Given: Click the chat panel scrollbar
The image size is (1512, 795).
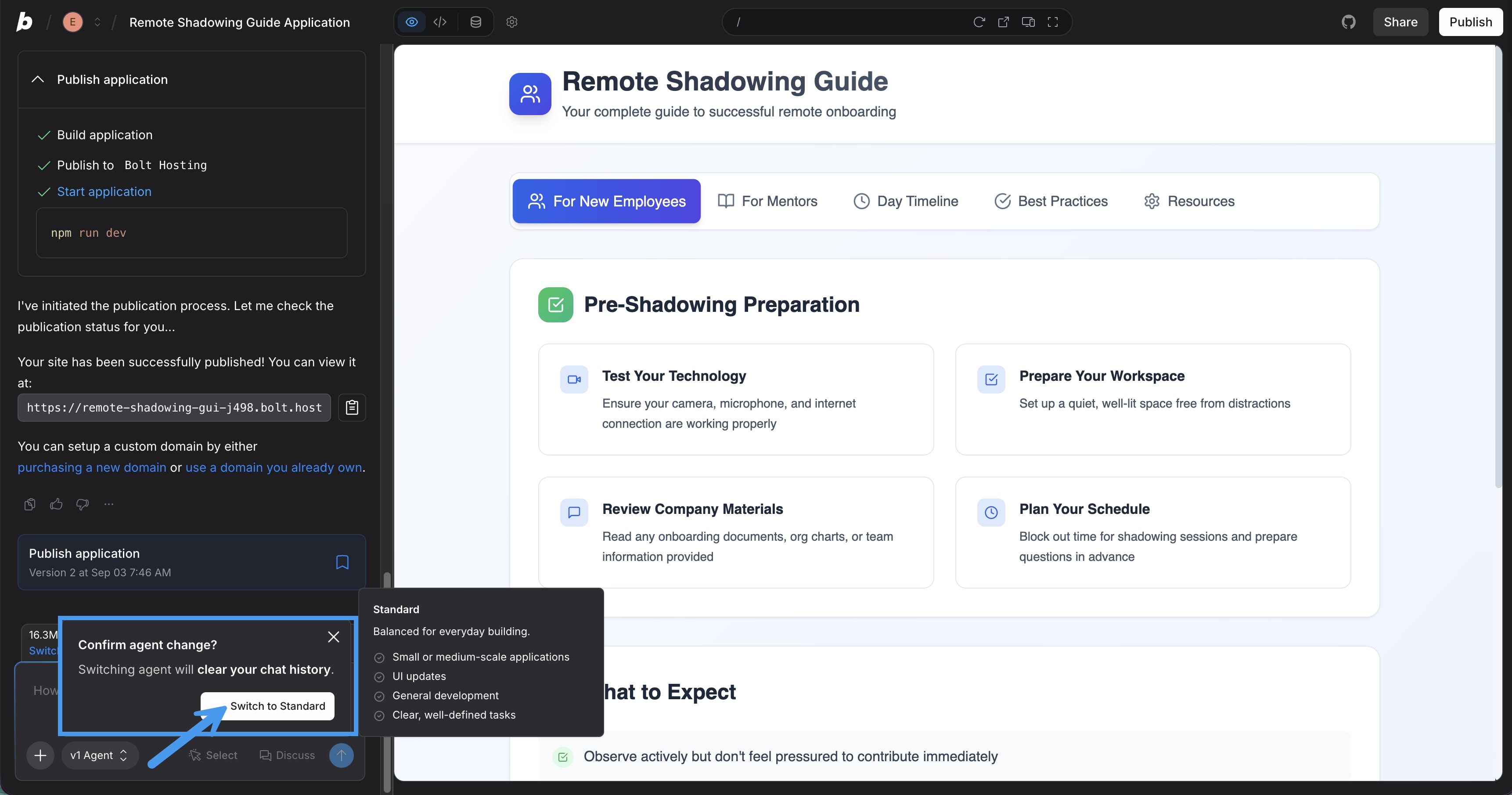Looking at the screenshot, I should click(387, 681).
